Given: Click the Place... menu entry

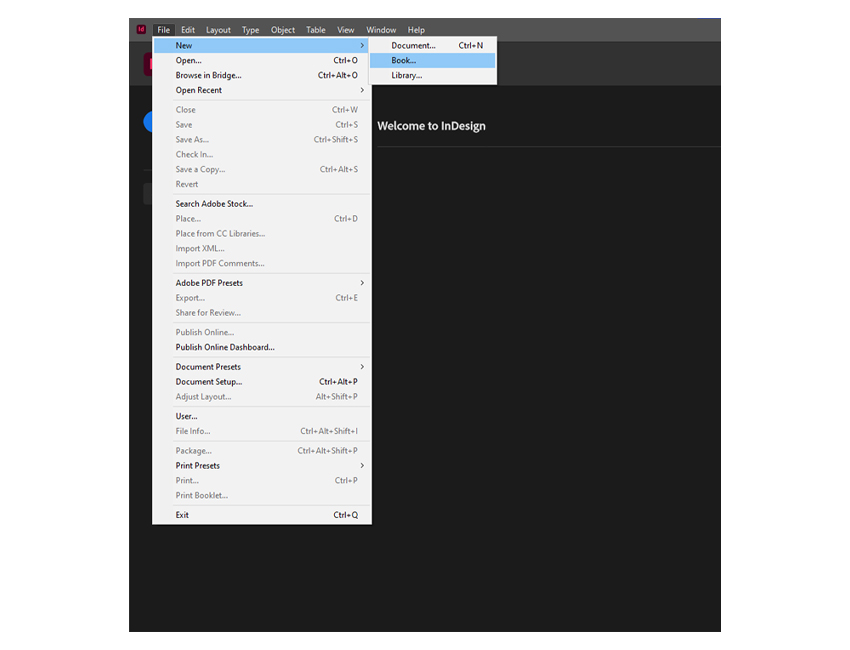Looking at the screenshot, I should (262, 218).
